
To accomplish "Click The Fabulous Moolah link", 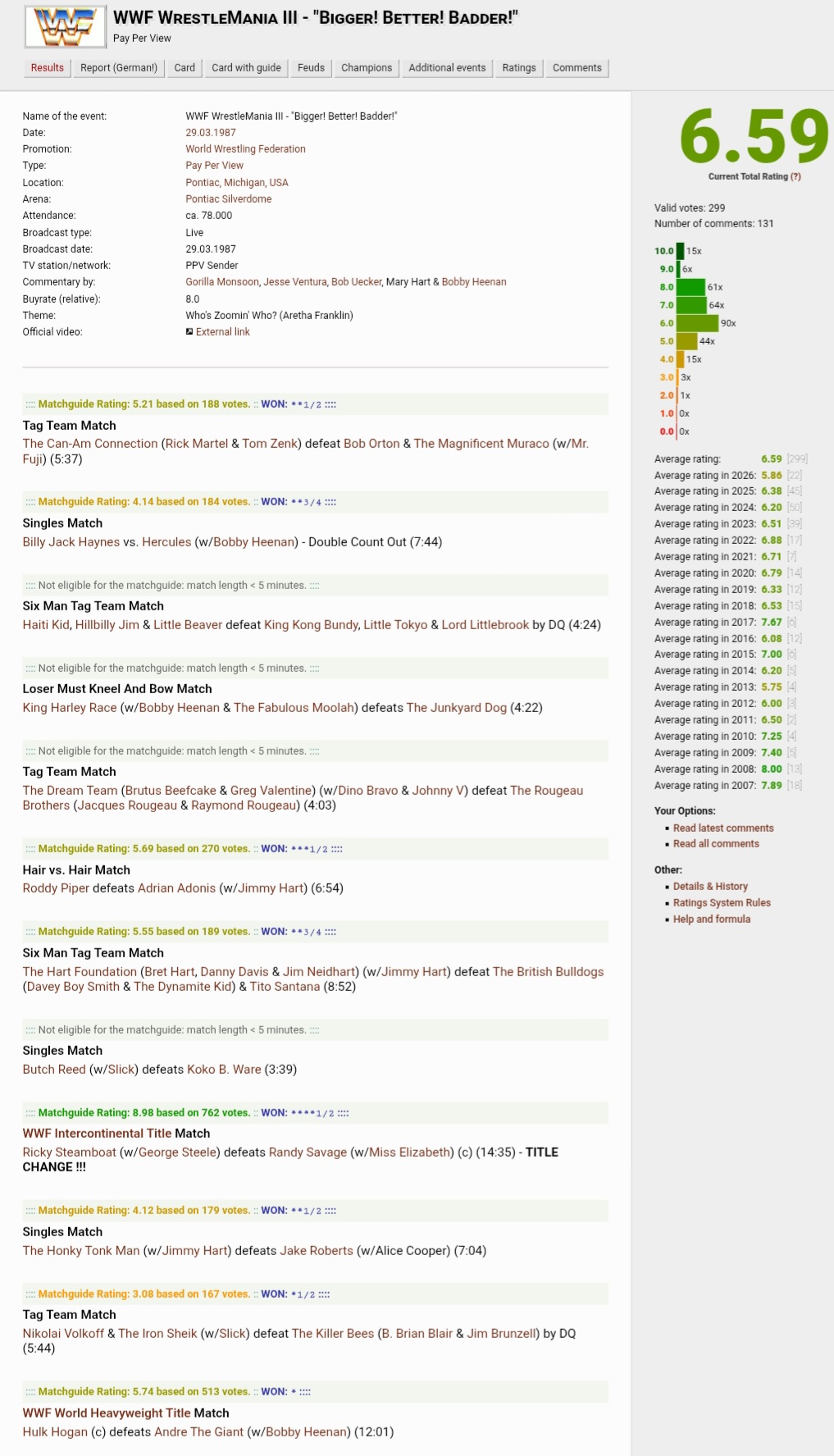I will [294, 708].
